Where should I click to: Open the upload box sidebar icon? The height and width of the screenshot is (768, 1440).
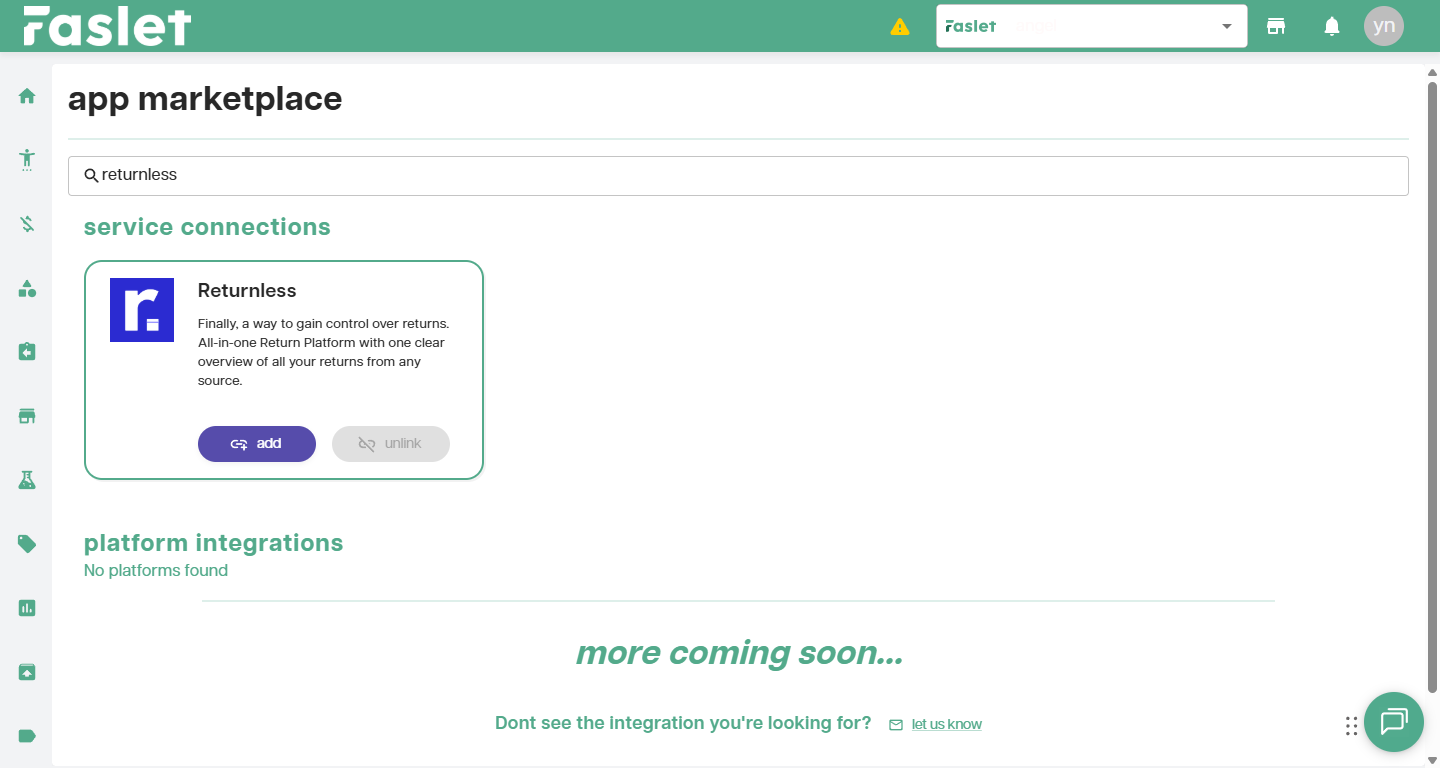point(27,672)
